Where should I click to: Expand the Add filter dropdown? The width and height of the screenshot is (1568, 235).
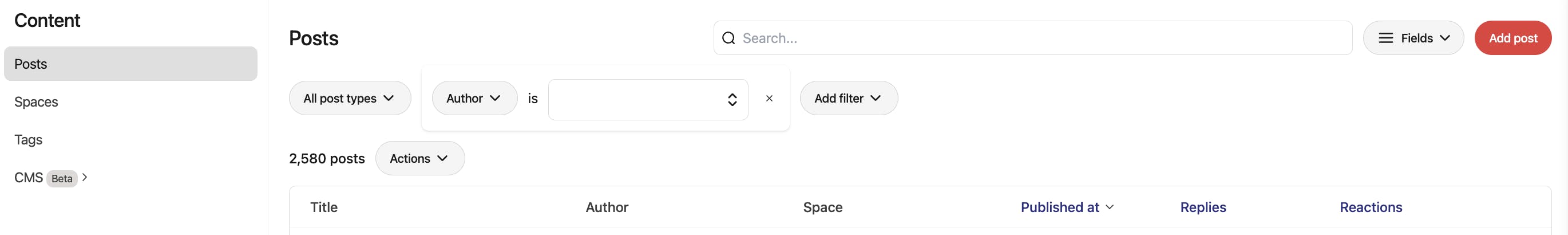(x=848, y=98)
